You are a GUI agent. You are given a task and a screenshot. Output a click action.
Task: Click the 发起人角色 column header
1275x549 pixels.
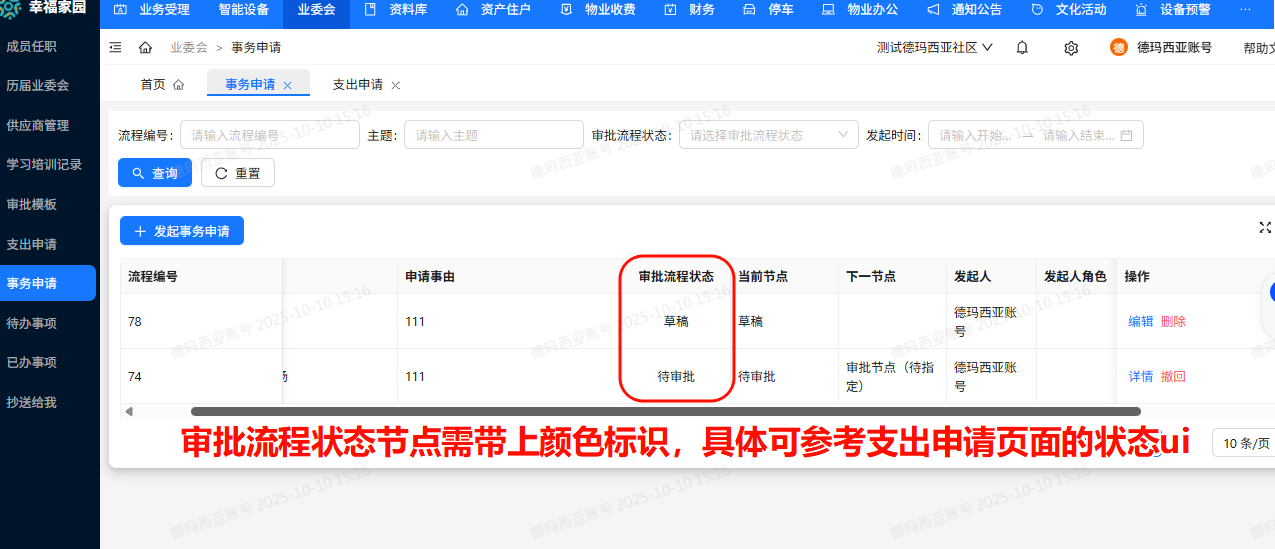pyautogui.click(x=1075, y=276)
